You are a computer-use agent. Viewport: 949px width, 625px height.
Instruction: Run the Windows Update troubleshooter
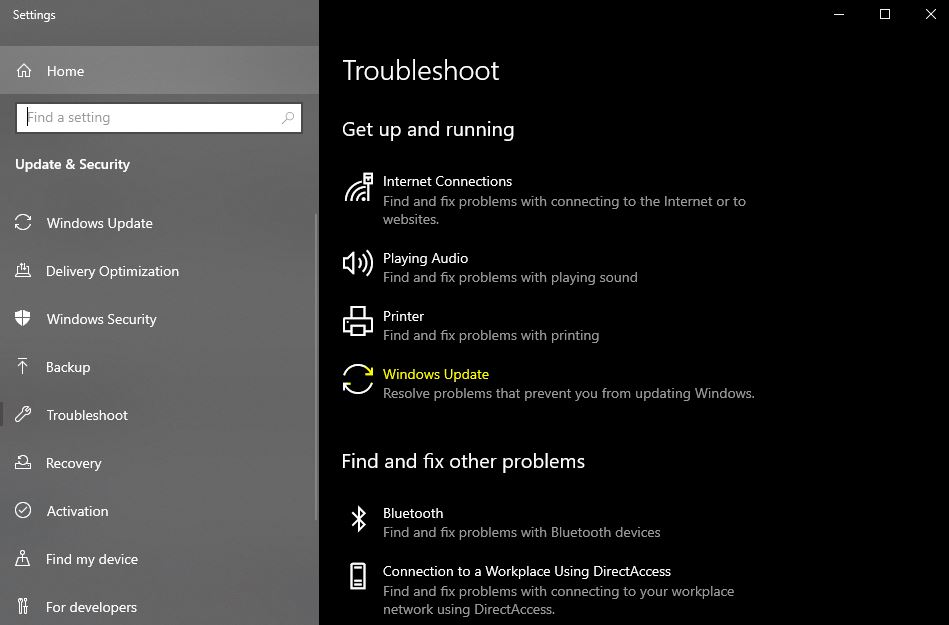[435, 374]
